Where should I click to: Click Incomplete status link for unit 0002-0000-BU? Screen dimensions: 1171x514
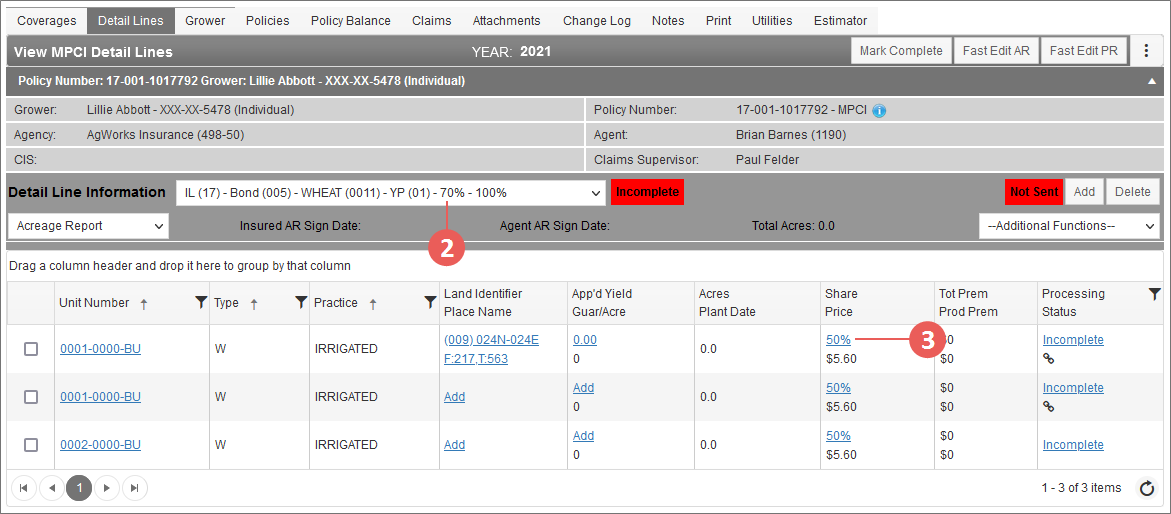point(1072,445)
